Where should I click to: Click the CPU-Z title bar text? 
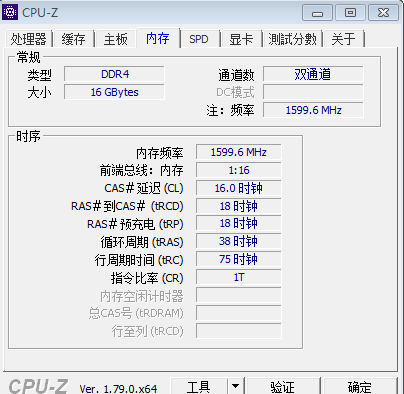pyautogui.click(x=40, y=13)
